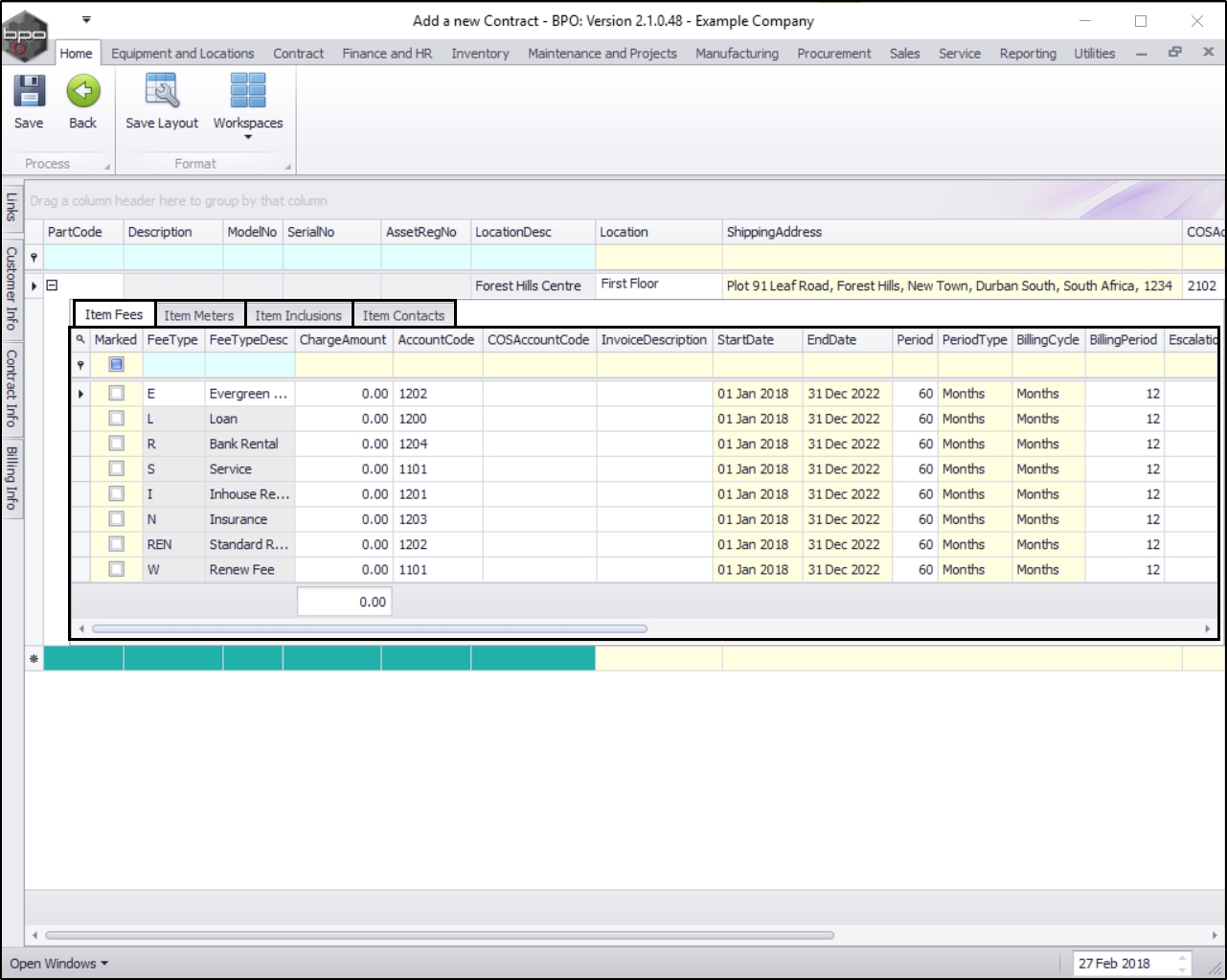Click the filter icon in the parts grid row
The image size is (1227, 980).
34,258
